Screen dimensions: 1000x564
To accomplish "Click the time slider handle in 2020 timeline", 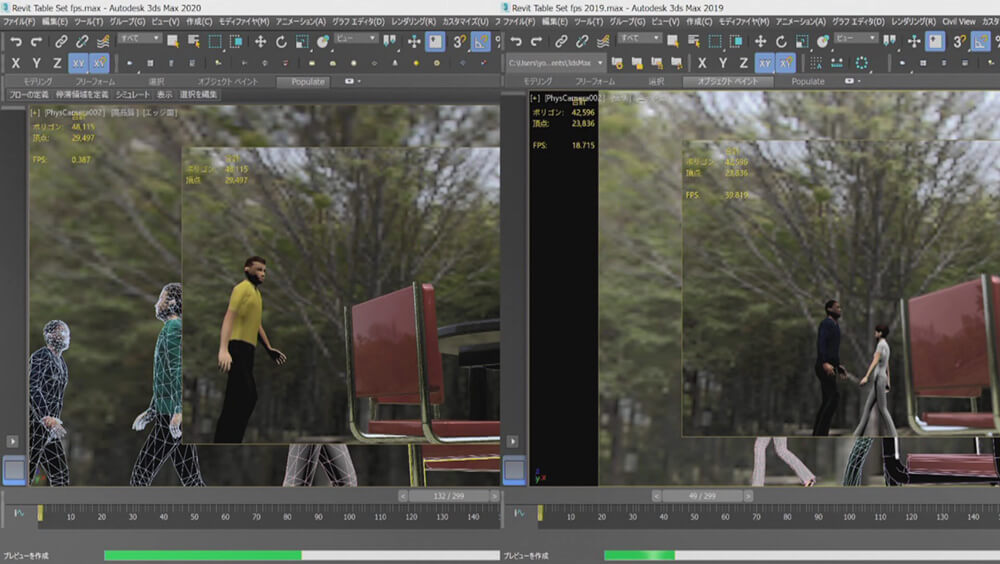I will click(40, 513).
